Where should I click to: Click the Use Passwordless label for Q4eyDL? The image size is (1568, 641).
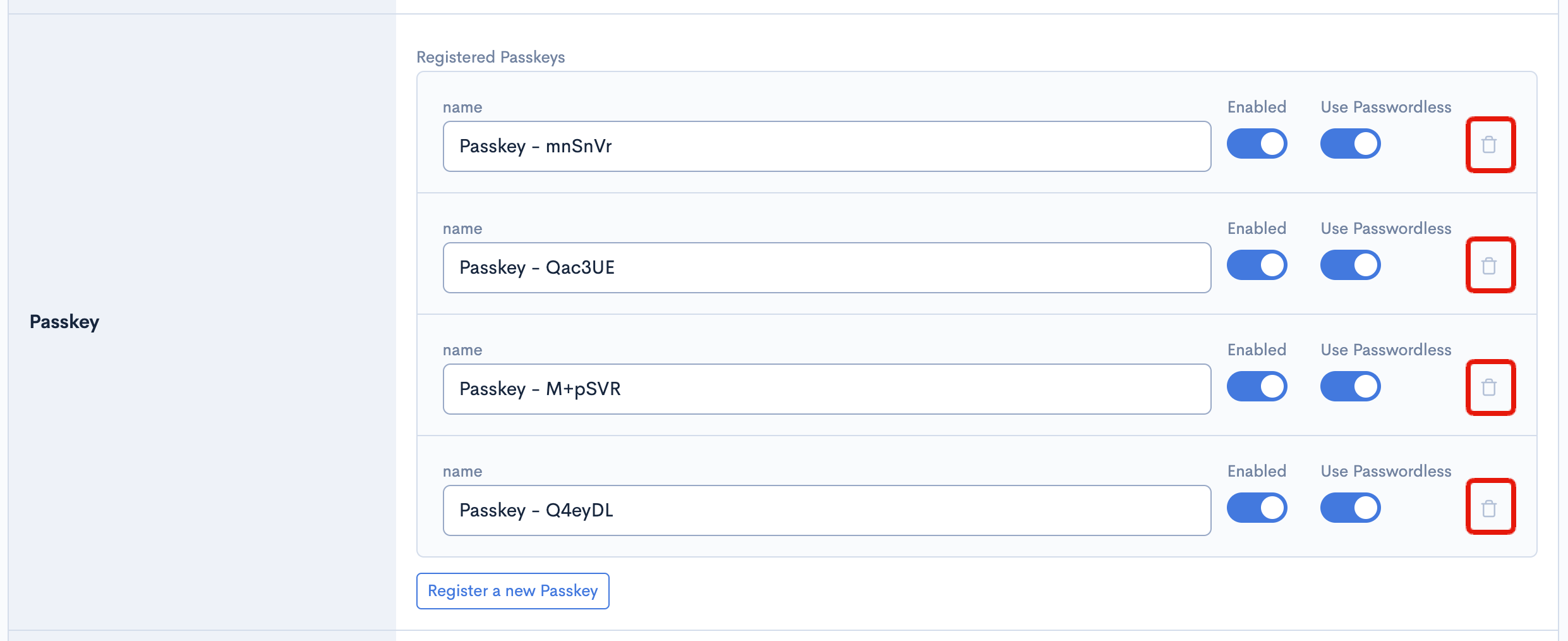[x=1385, y=472]
